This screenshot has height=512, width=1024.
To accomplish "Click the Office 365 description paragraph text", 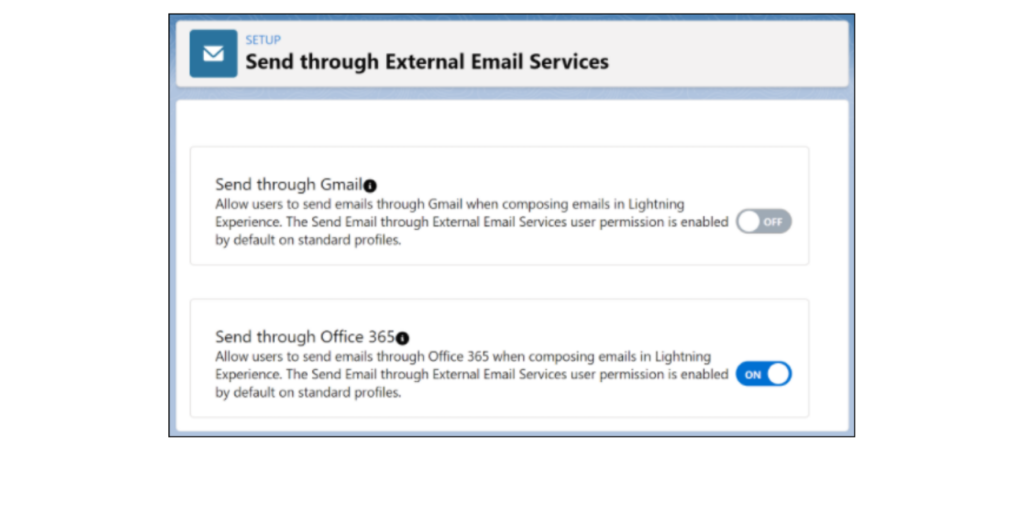I will click(x=470, y=374).
